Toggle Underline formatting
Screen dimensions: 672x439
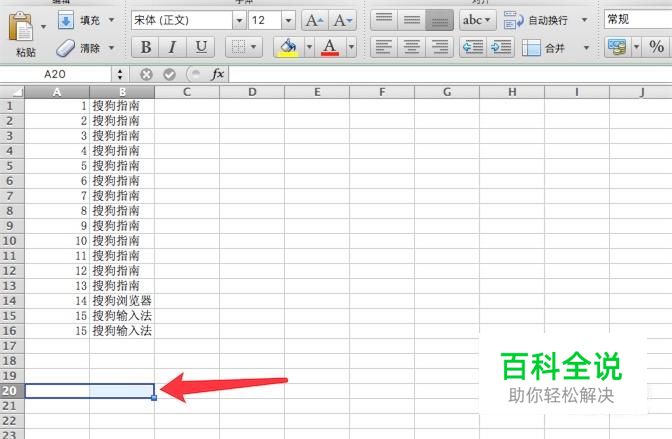click(x=201, y=47)
